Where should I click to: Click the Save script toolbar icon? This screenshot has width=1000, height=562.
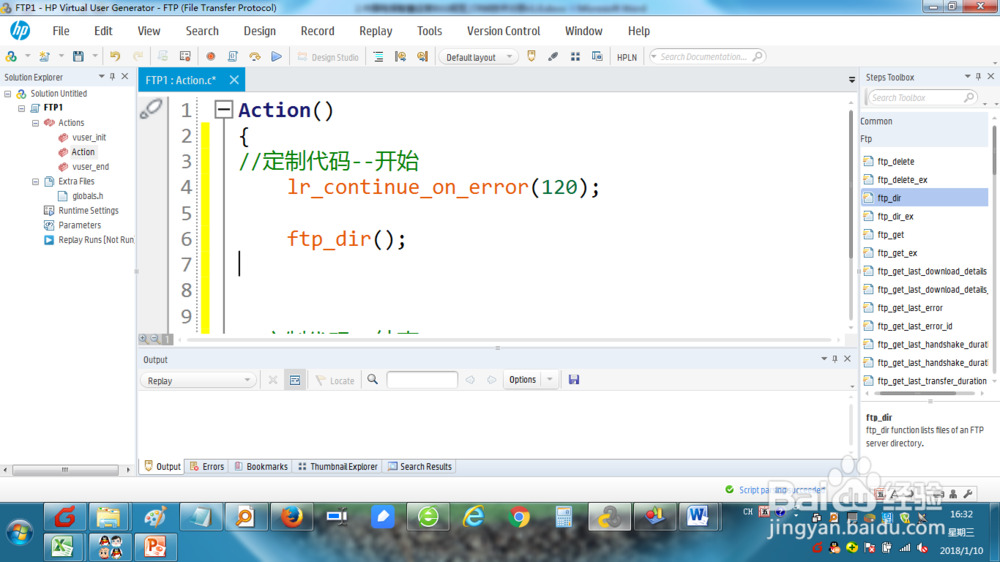pyautogui.click(x=78, y=56)
